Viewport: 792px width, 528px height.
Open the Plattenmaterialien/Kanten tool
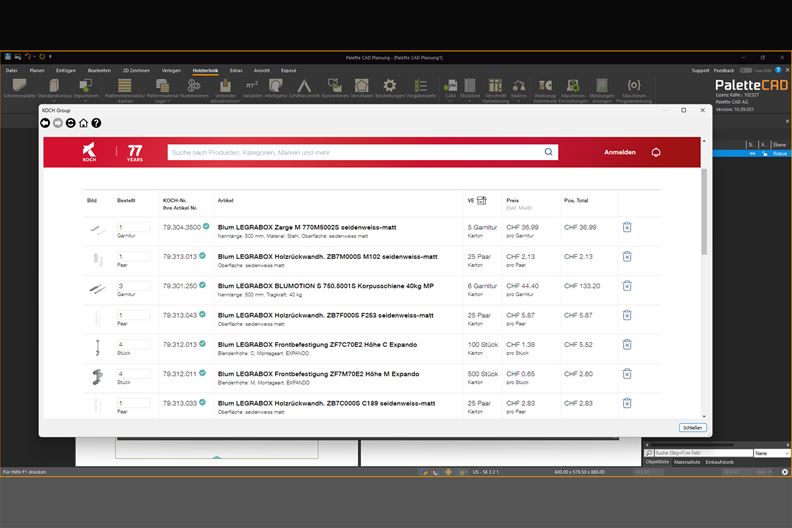coord(125,90)
